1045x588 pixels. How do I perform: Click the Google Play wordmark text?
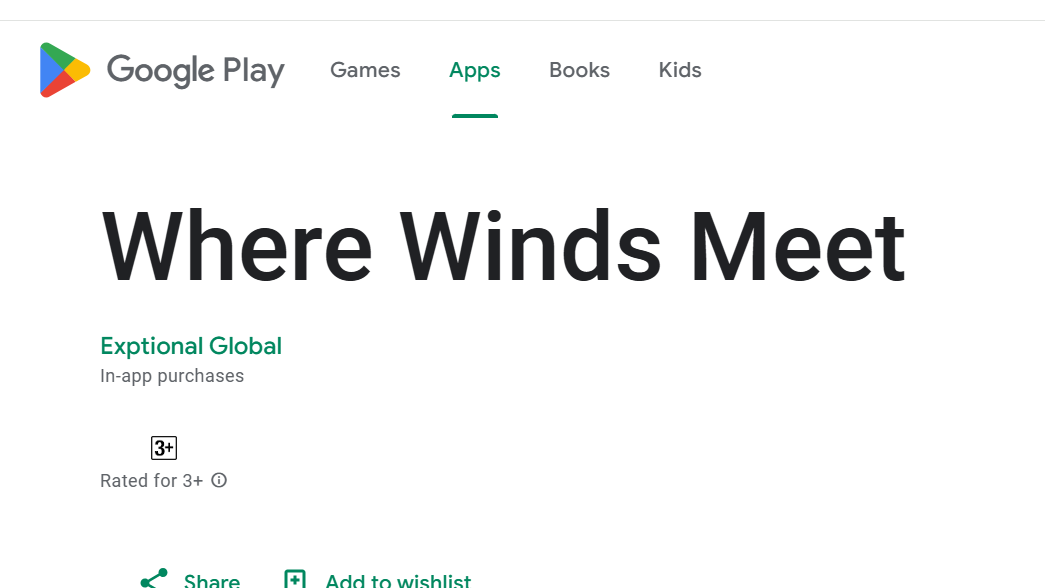tap(196, 71)
